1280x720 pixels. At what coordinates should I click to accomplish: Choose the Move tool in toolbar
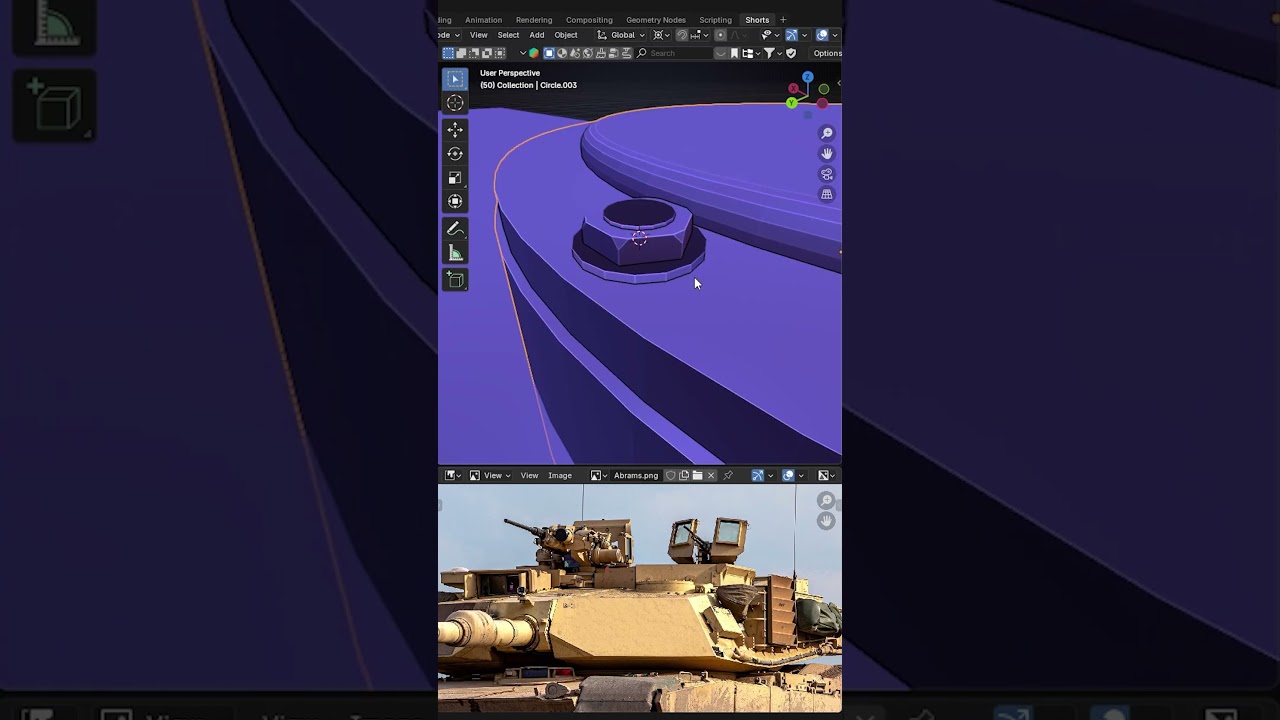click(455, 130)
